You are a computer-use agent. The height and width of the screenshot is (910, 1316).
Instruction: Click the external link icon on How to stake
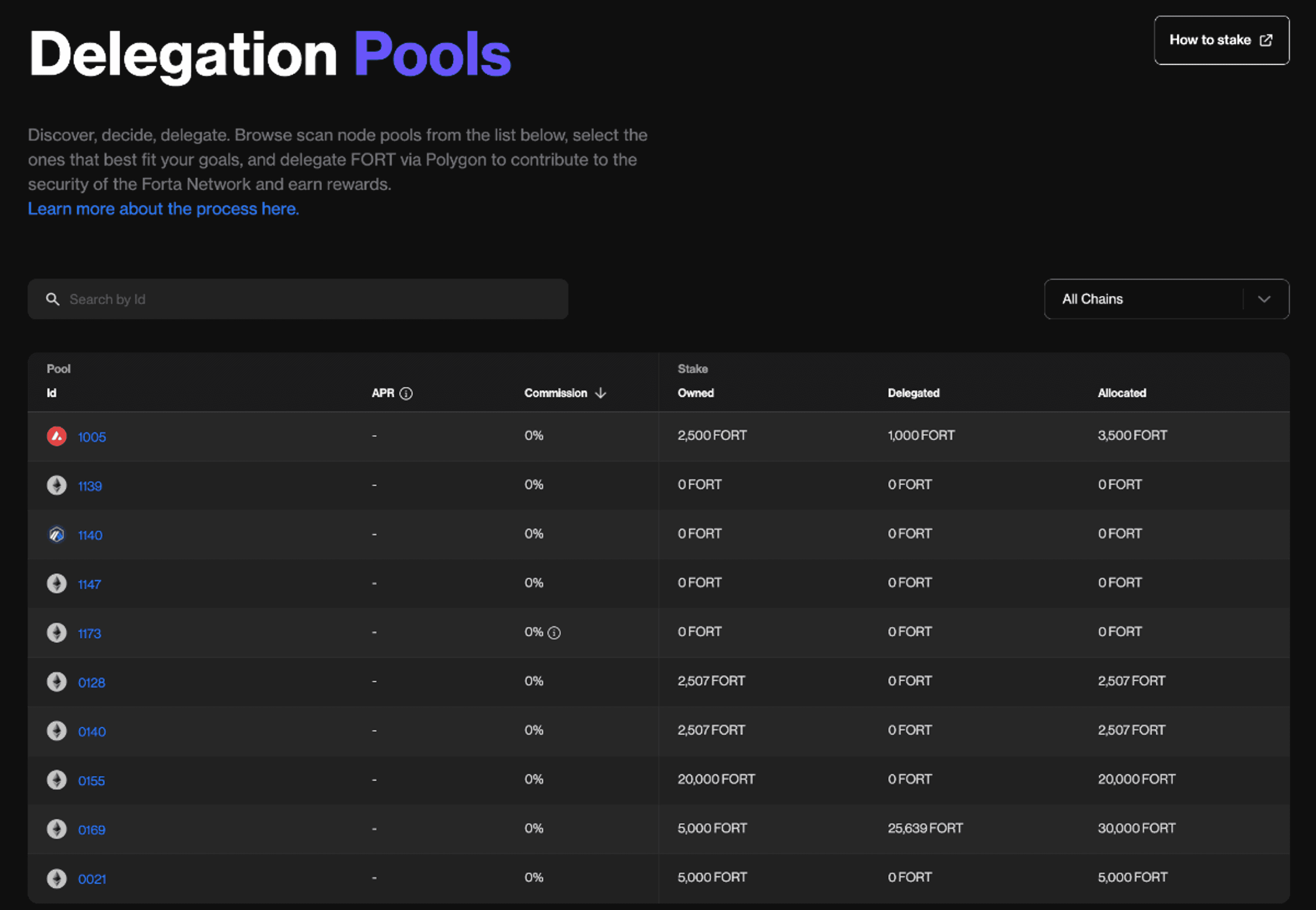(1266, 40)
